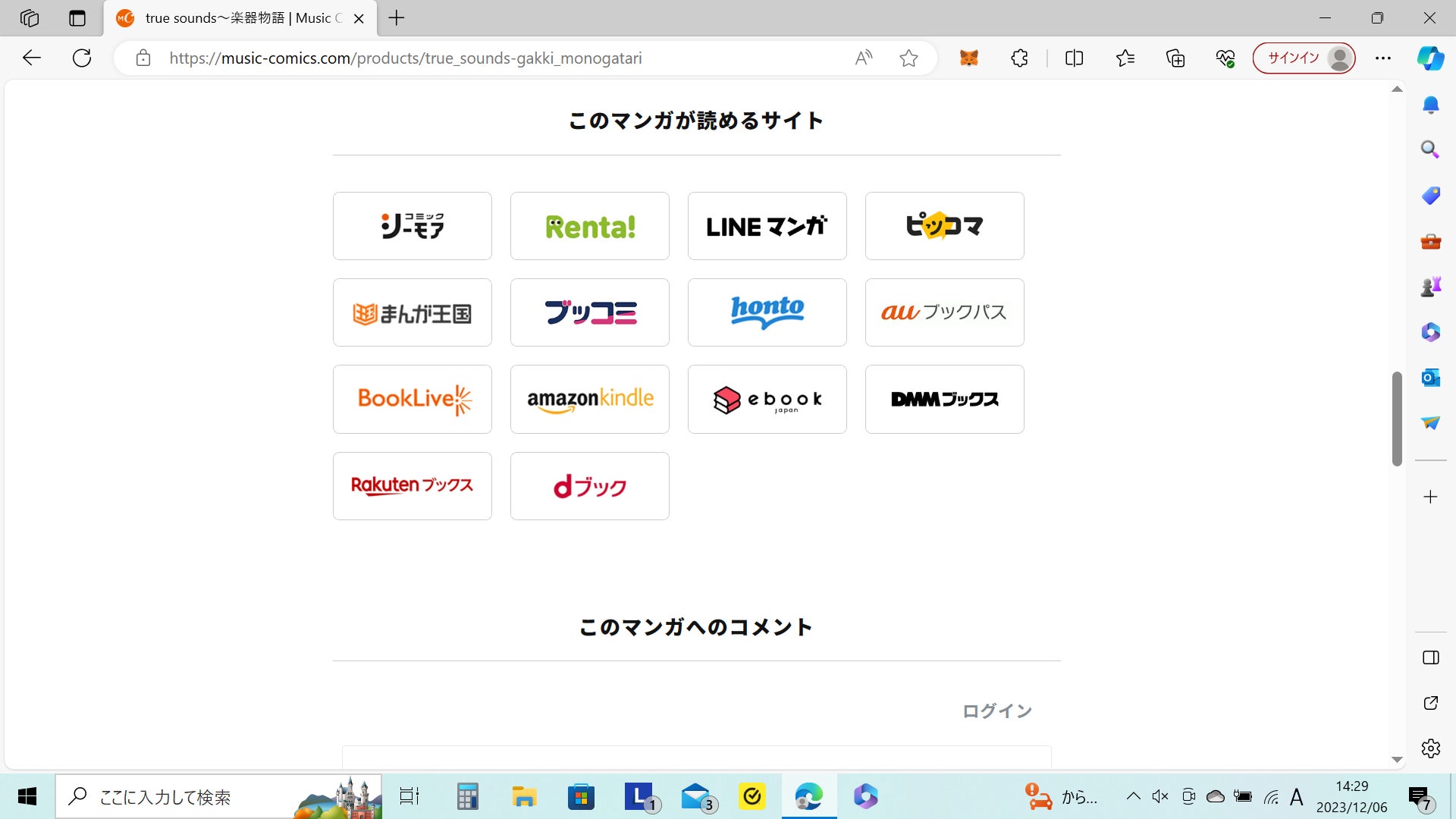The height and width of the screenshot is (819, 1456).
Task: Open the tab actions menu button
Action: pyautogui.click(x=77, y=18)
